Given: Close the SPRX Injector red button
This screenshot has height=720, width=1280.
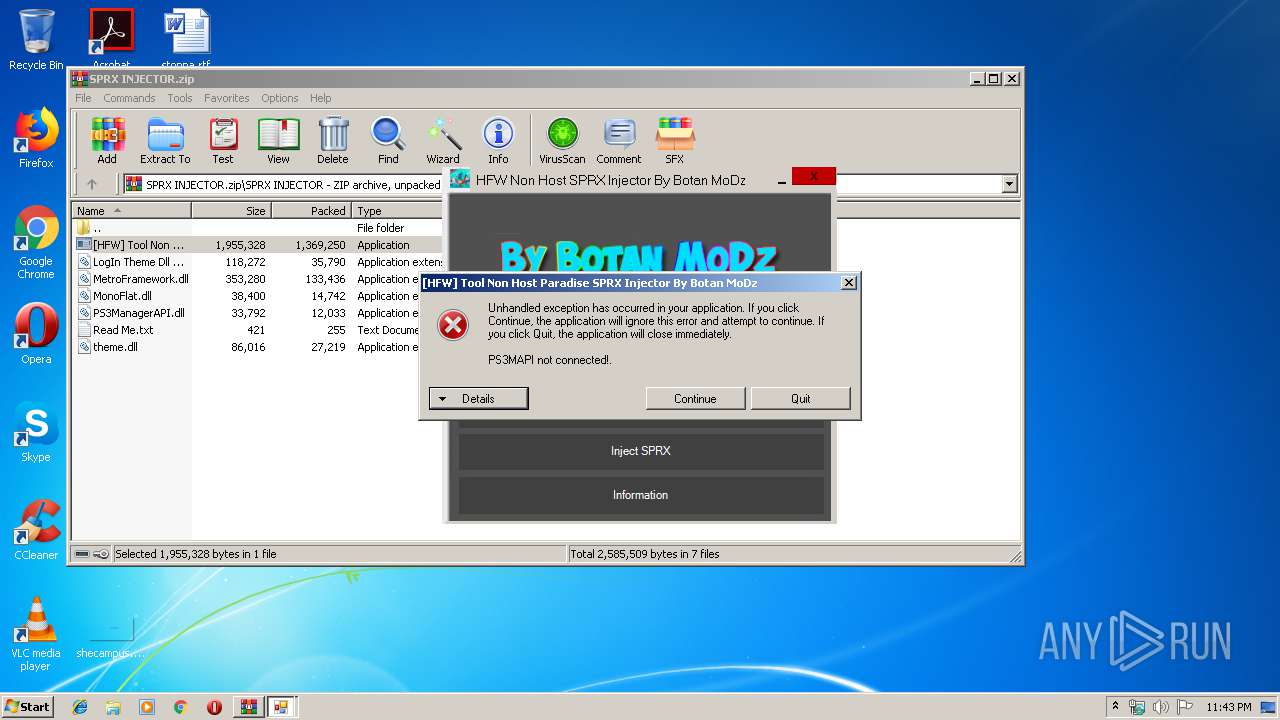Looking at the screenshot, I should 814,176.
